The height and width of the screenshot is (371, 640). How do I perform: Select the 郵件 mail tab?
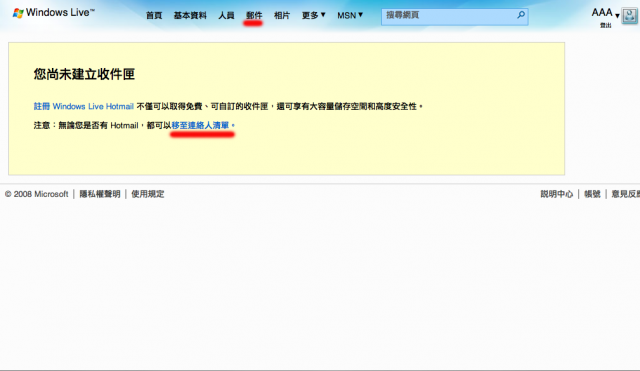254,16
